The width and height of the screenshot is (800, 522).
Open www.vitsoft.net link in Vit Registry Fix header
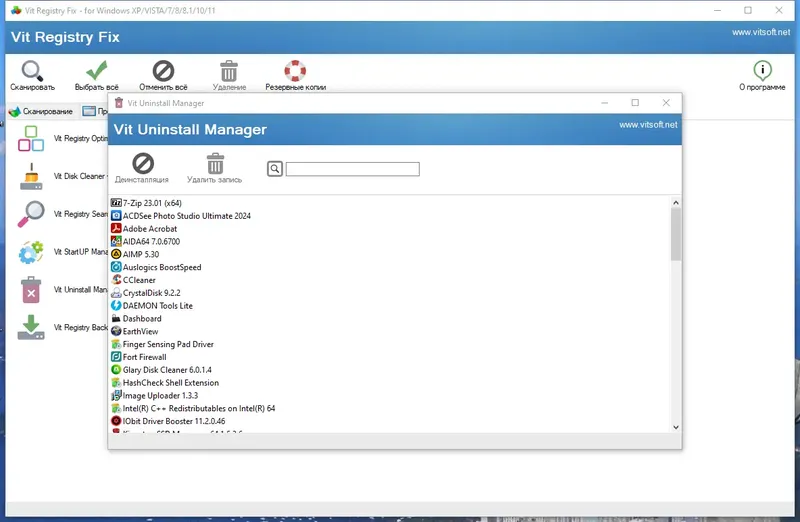761,32
